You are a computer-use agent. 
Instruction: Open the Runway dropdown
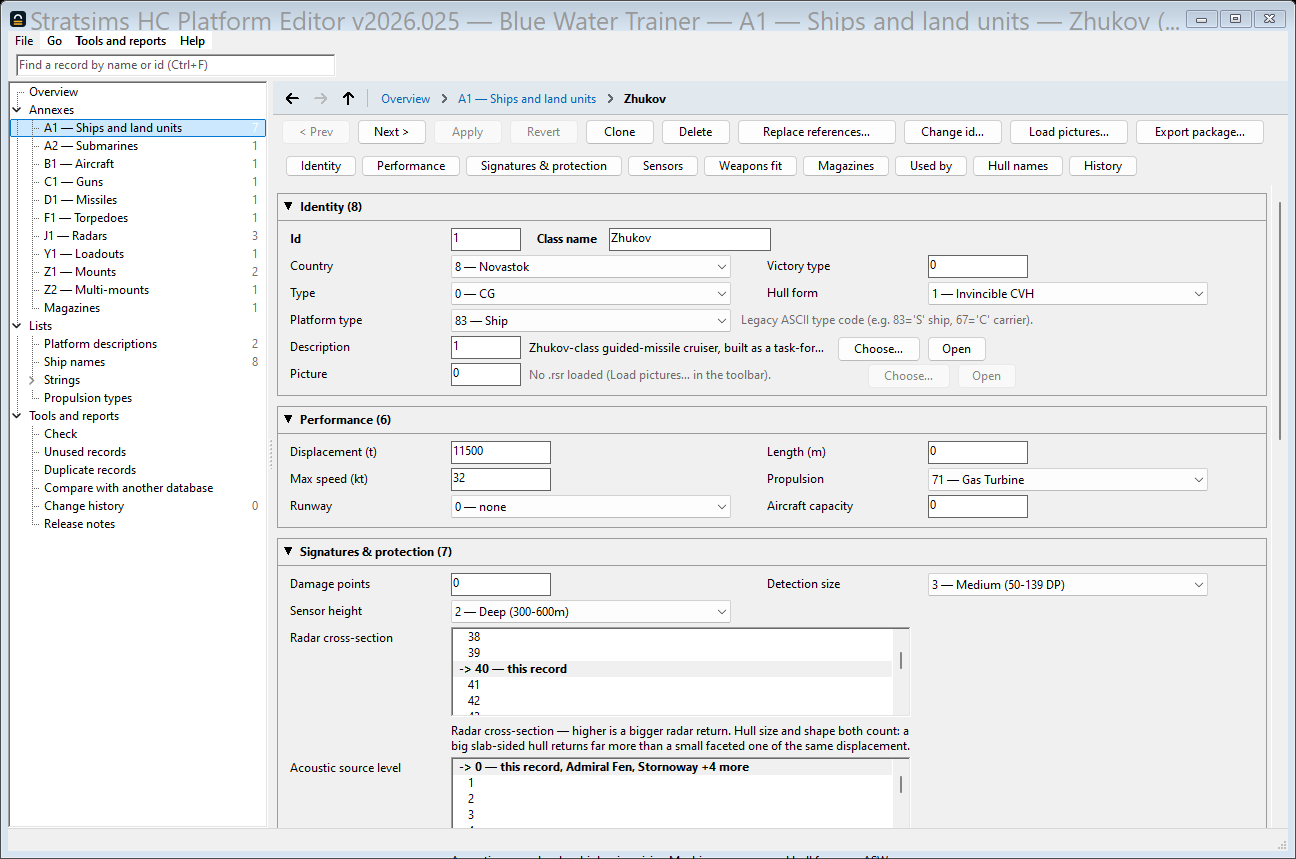(x=591, y=507)
